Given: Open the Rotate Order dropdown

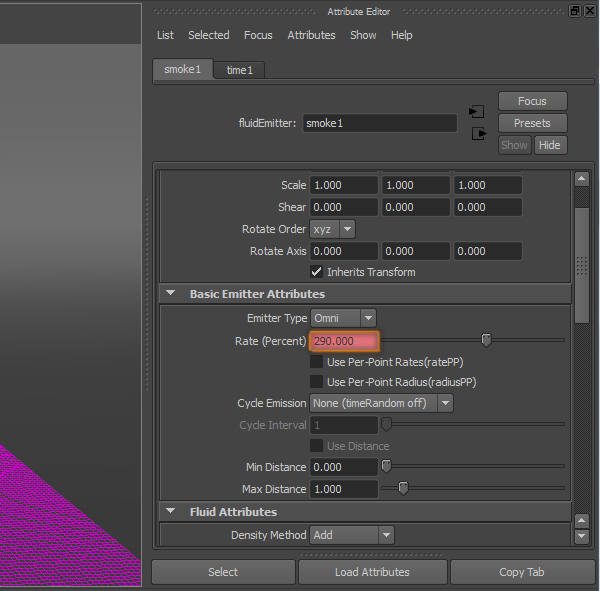Looking at the screenshot, I should 332,229.
